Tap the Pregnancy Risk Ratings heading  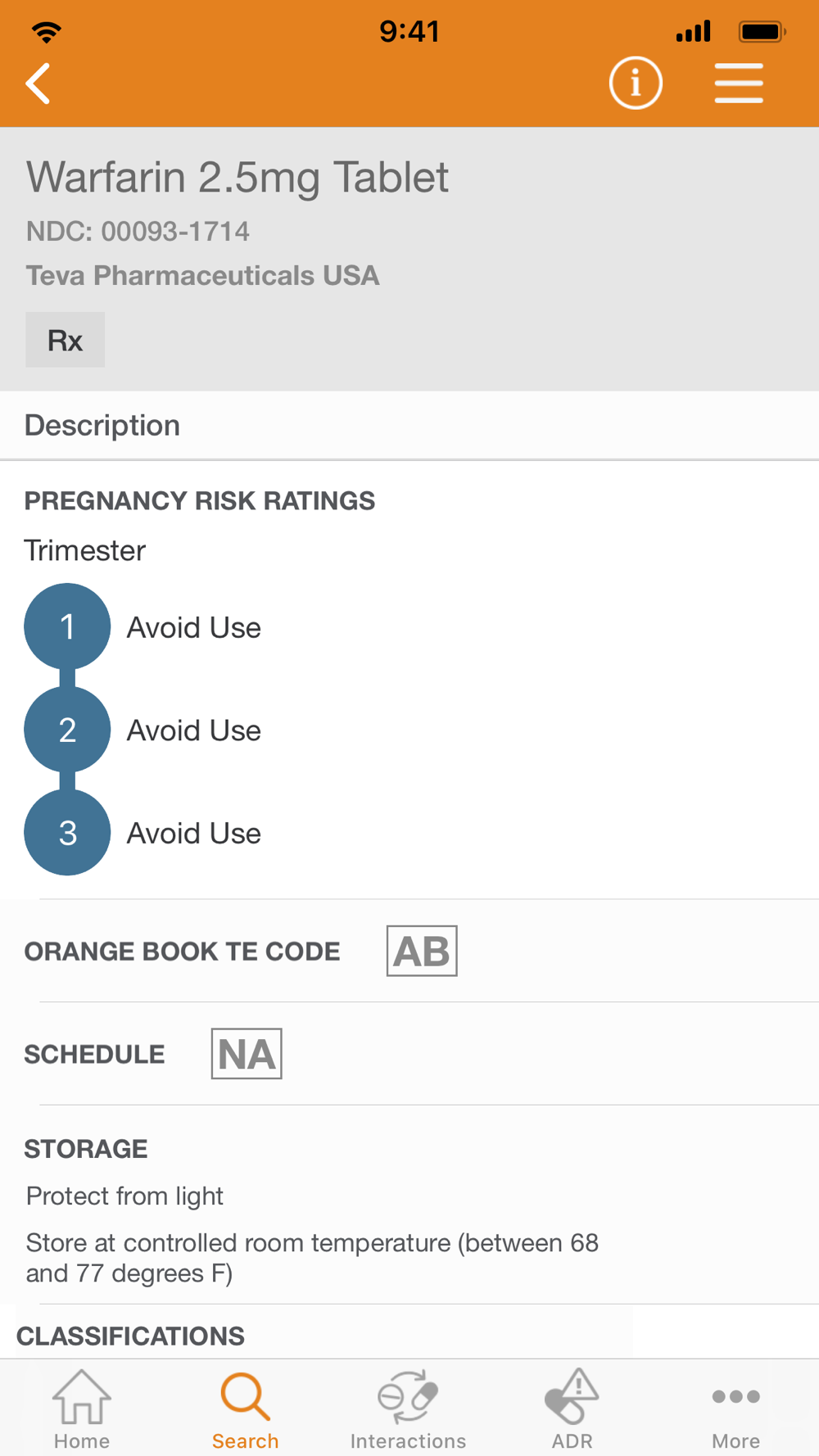point(200,501)
